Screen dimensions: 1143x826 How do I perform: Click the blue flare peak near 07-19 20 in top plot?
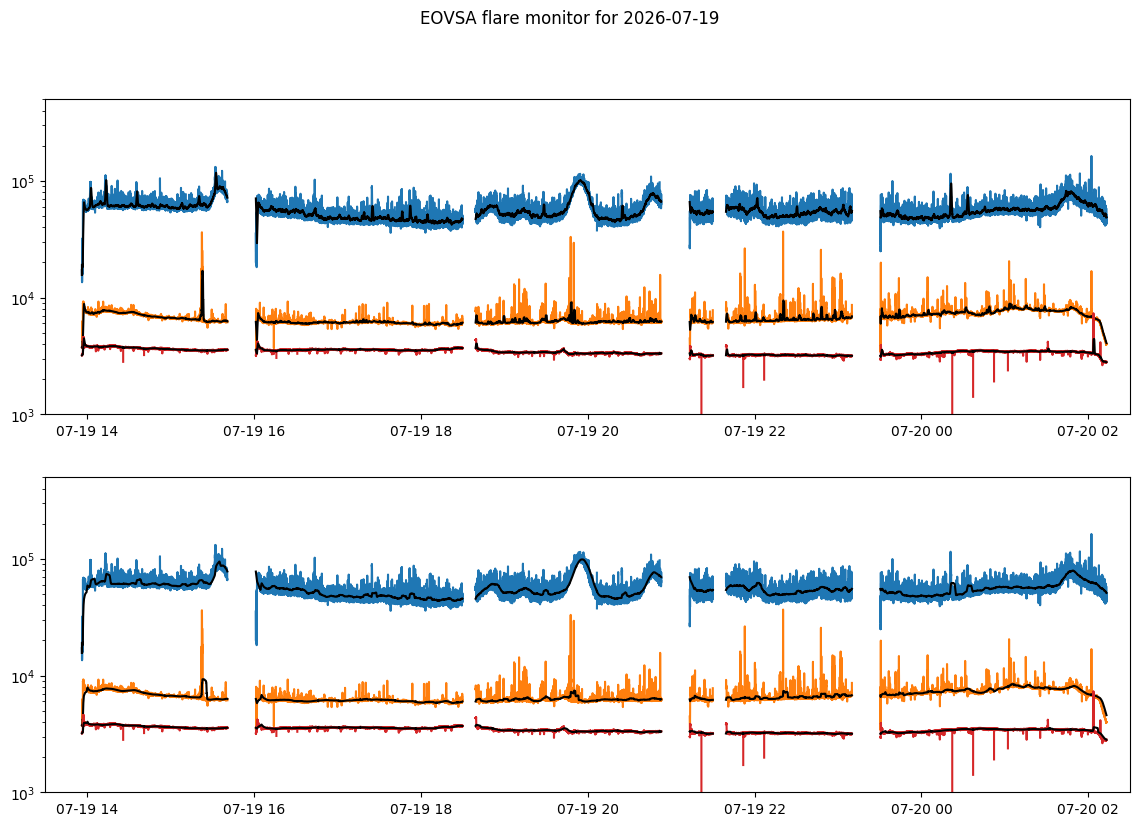(580, 181)
